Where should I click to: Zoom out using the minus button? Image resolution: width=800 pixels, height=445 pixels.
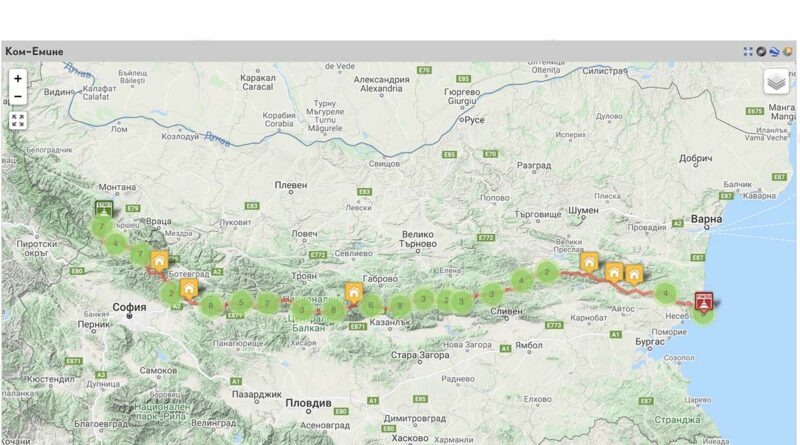18,96
